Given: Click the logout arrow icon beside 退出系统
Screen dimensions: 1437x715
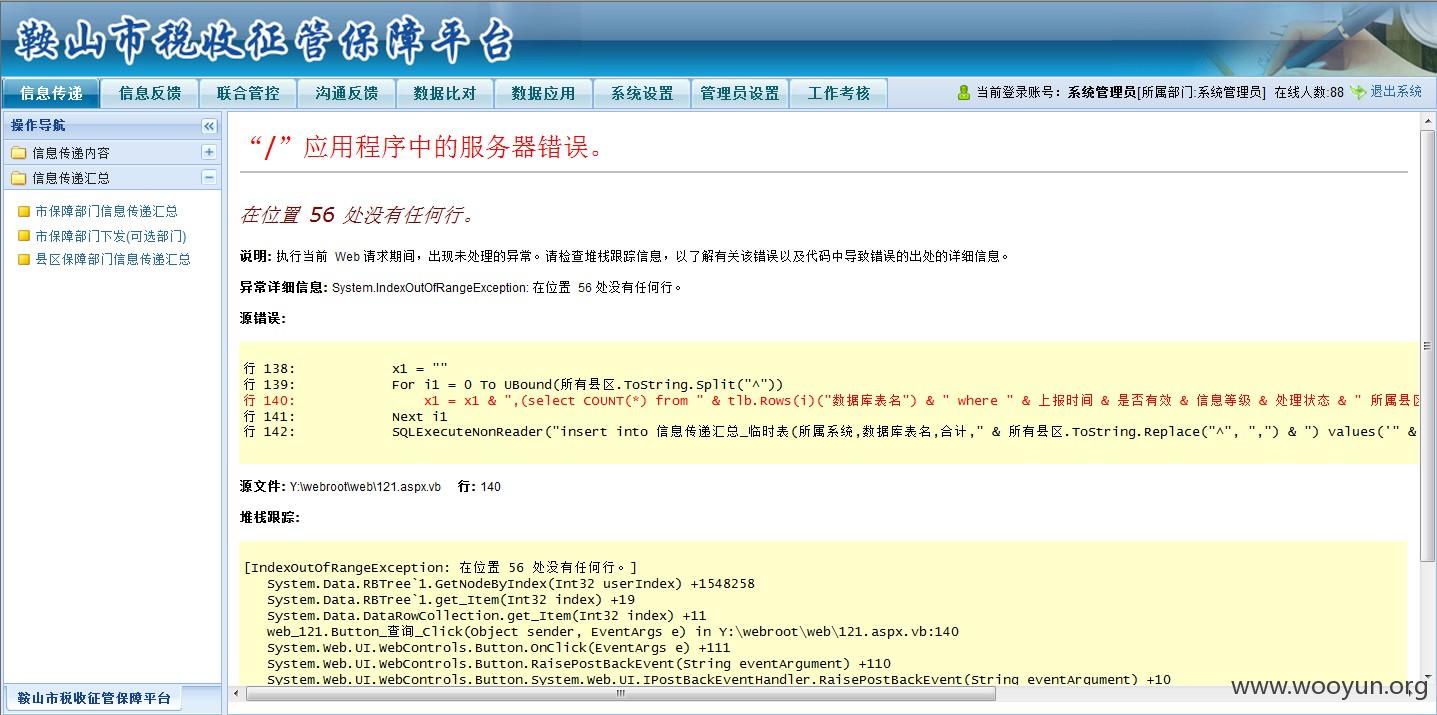Looking at the screenshot, I should tap(1357, 92).
